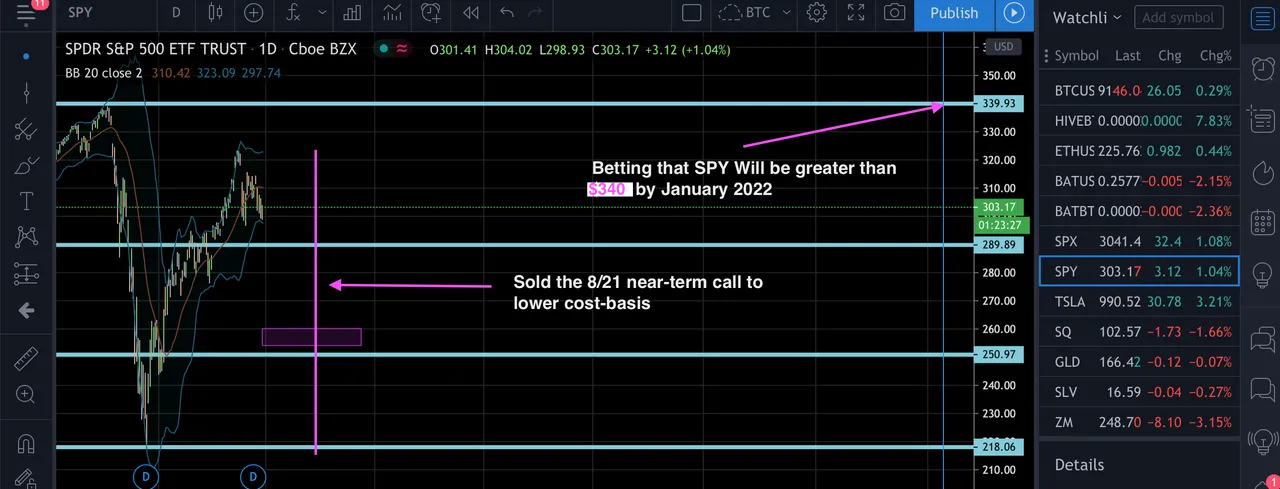The height and width of the screenshot is (489, 1280).
Task: Select SPX row in the watchlist
Action: pyautogui.click(x=1139, y=241)
